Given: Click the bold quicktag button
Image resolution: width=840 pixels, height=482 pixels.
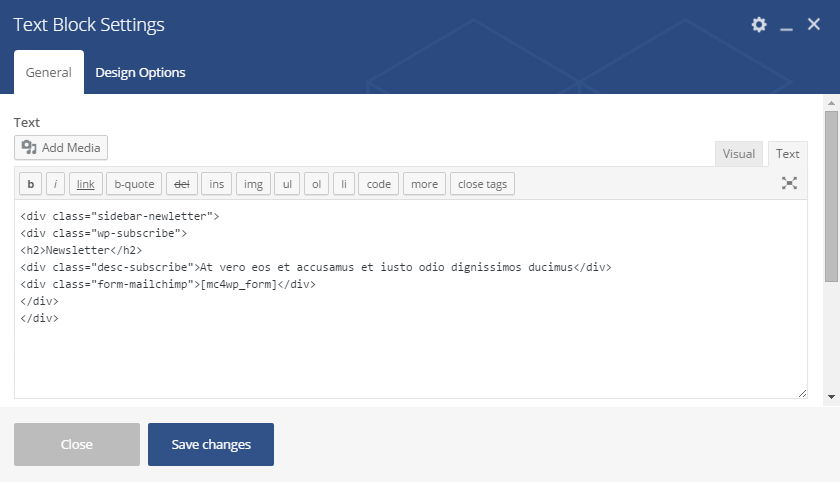Looking at the screenshot, I should (30, 184).
